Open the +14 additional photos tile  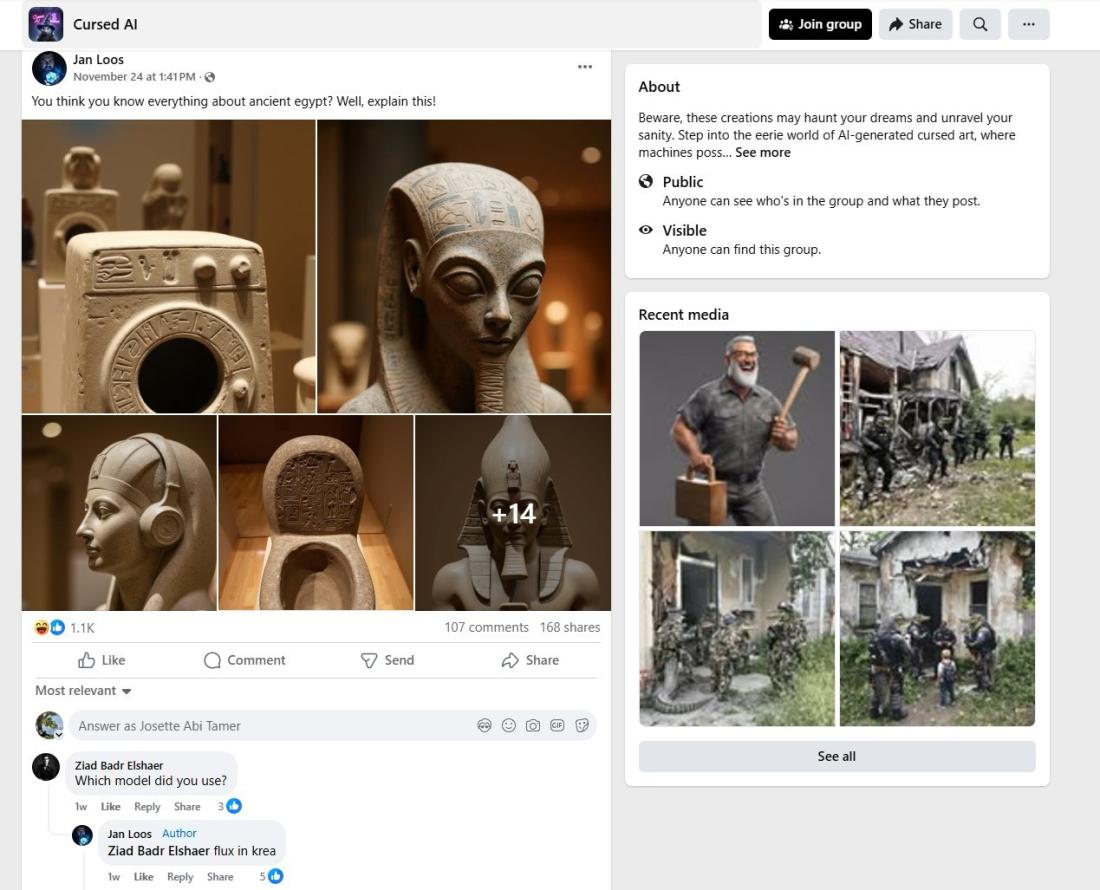[513, 513]
